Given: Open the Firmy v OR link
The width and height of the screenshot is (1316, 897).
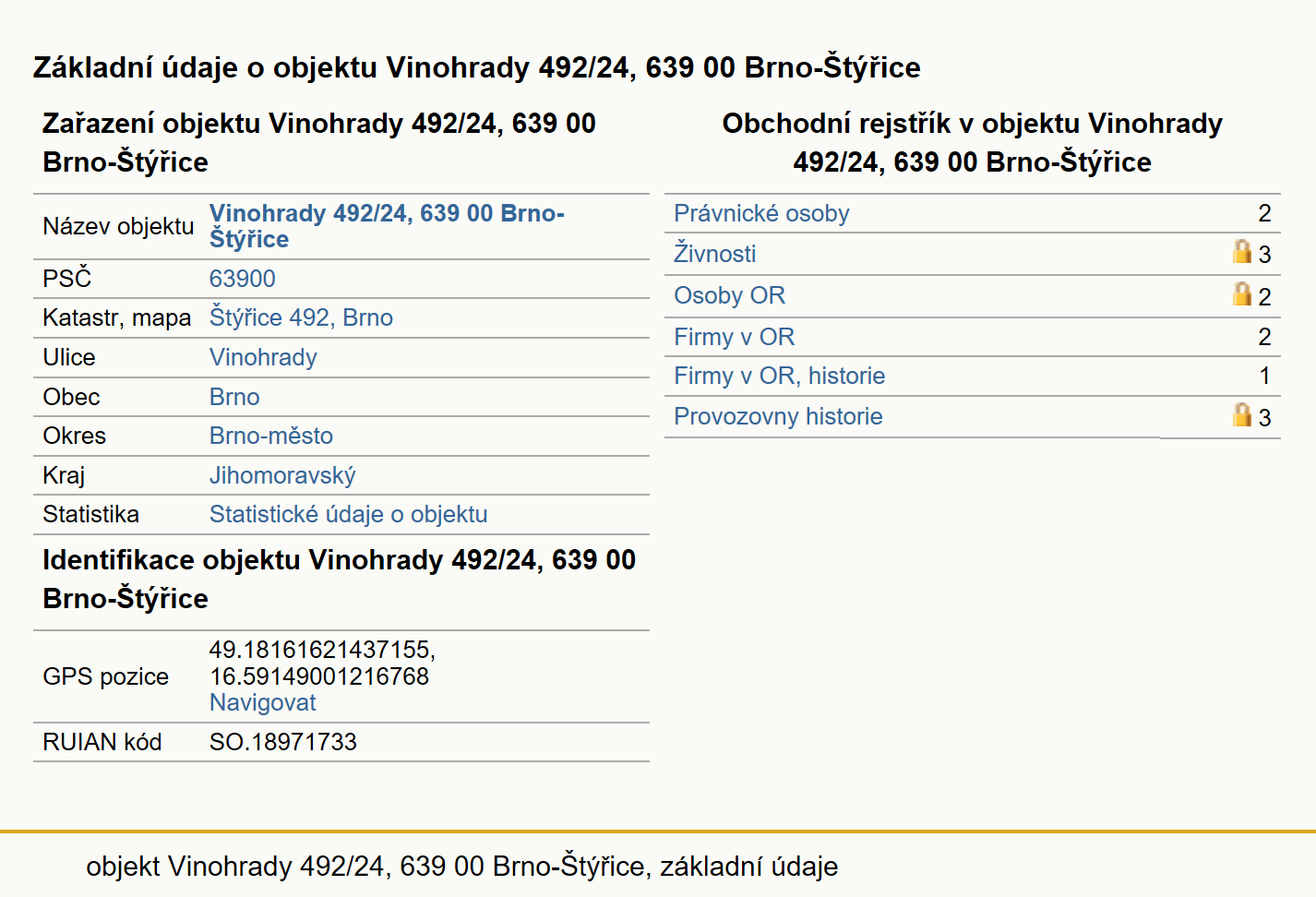Looking at the screenshot, I should click(x=734, y=337).
